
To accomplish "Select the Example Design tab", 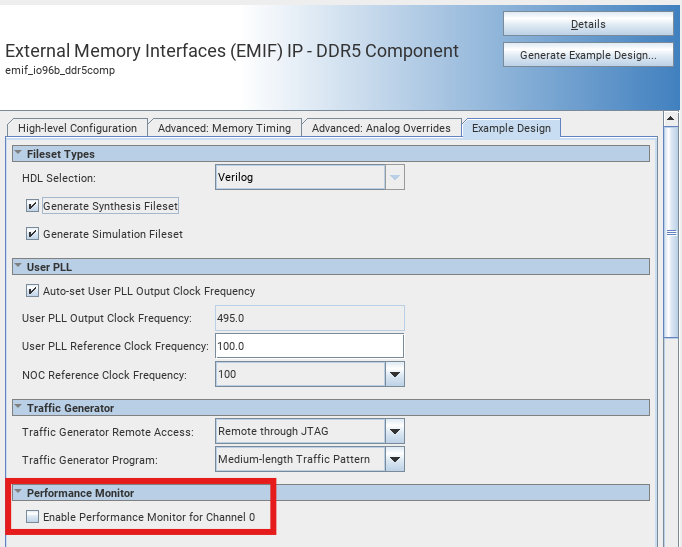I will 511,128.
